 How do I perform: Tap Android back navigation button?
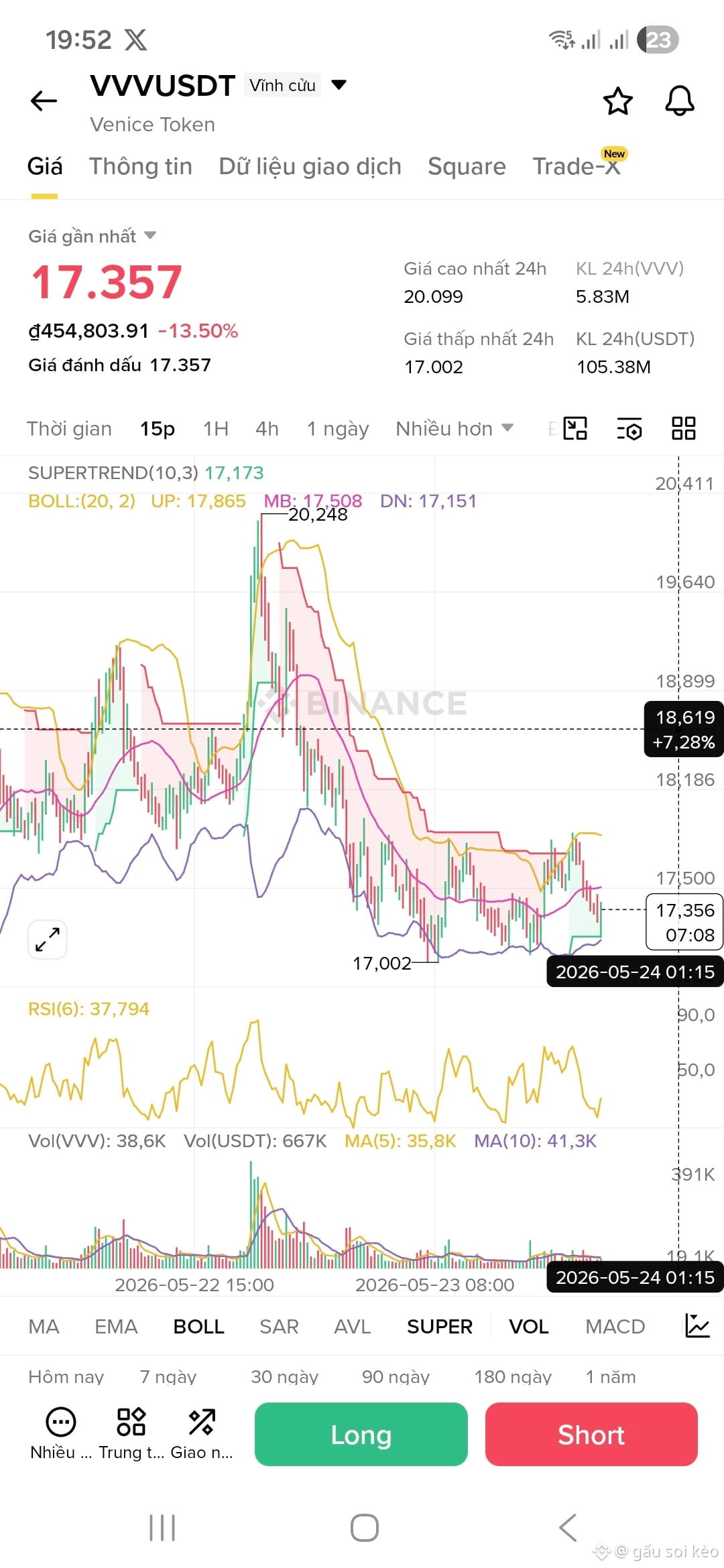(x=568, y=1528)
